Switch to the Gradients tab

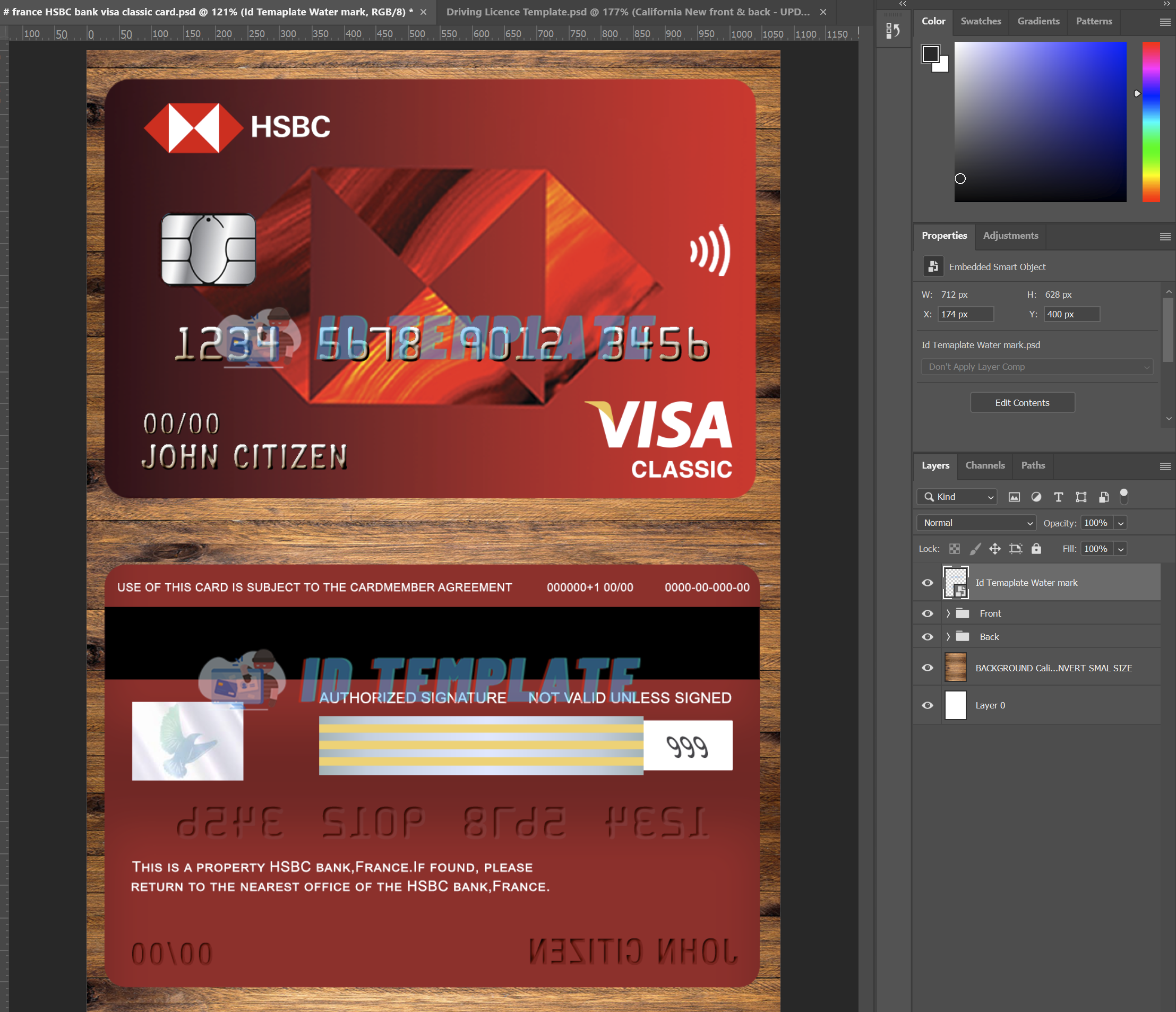click(x=1038, y=21)
